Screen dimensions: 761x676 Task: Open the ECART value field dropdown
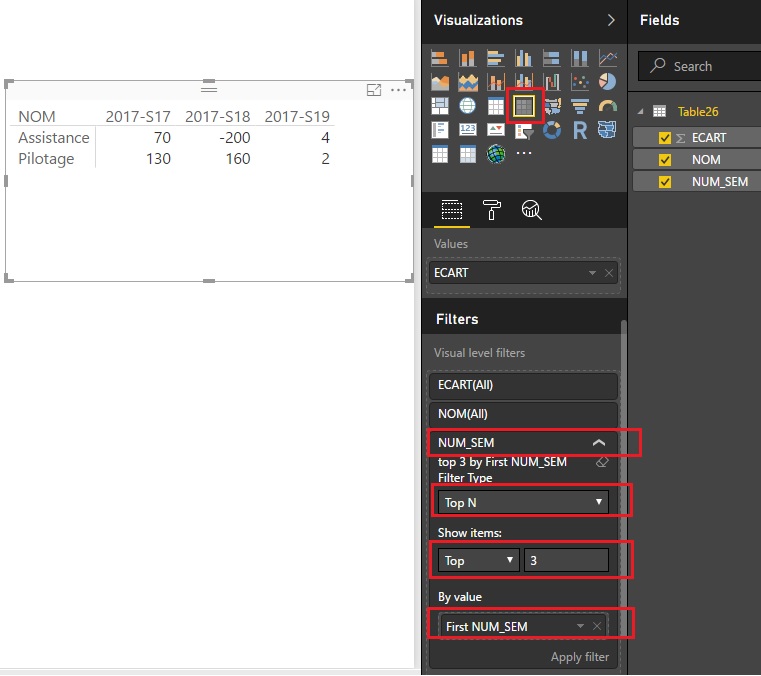pyautogui.click(x=592, y=273)
